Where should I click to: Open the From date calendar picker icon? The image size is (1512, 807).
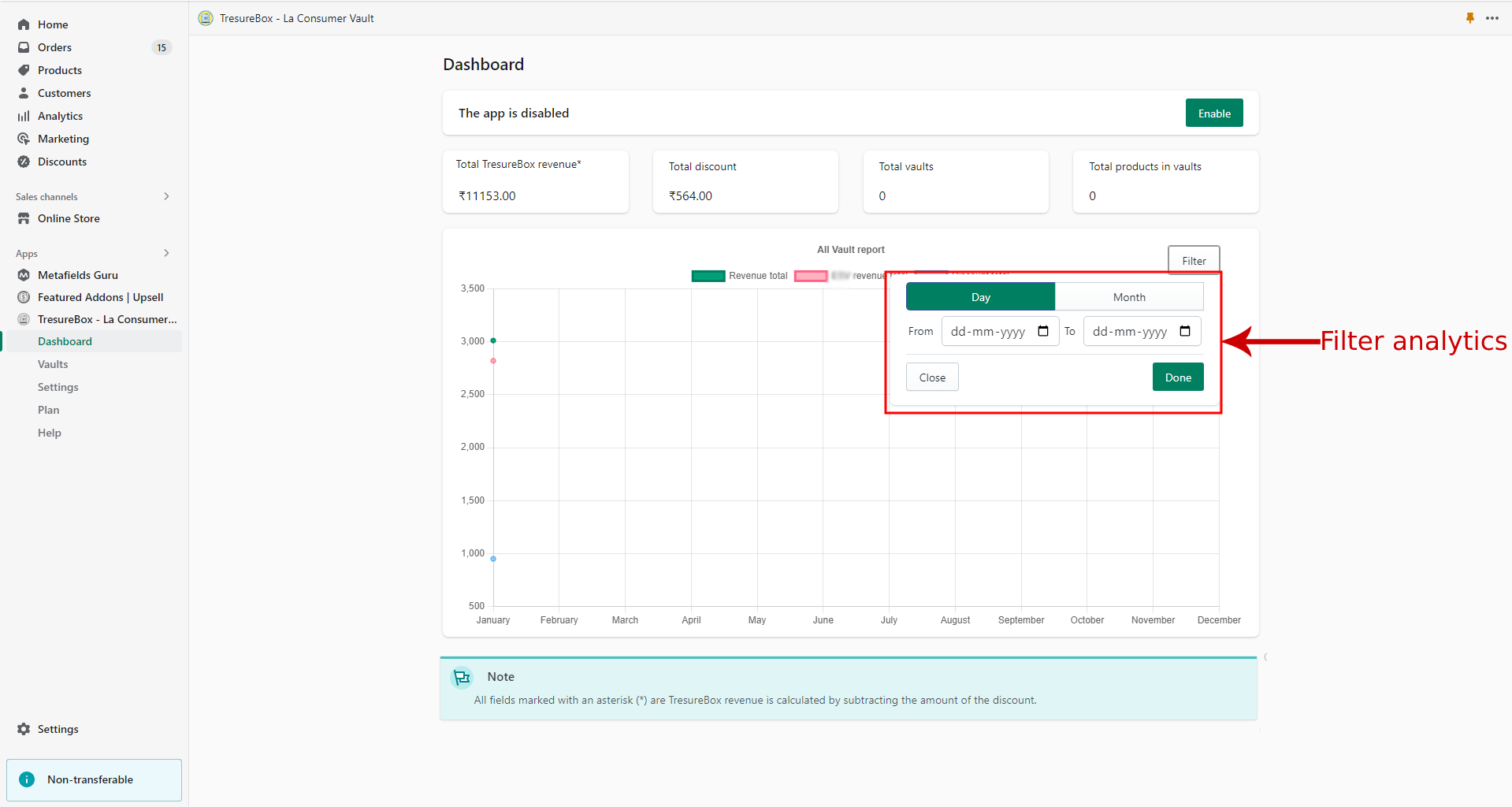1043,331
